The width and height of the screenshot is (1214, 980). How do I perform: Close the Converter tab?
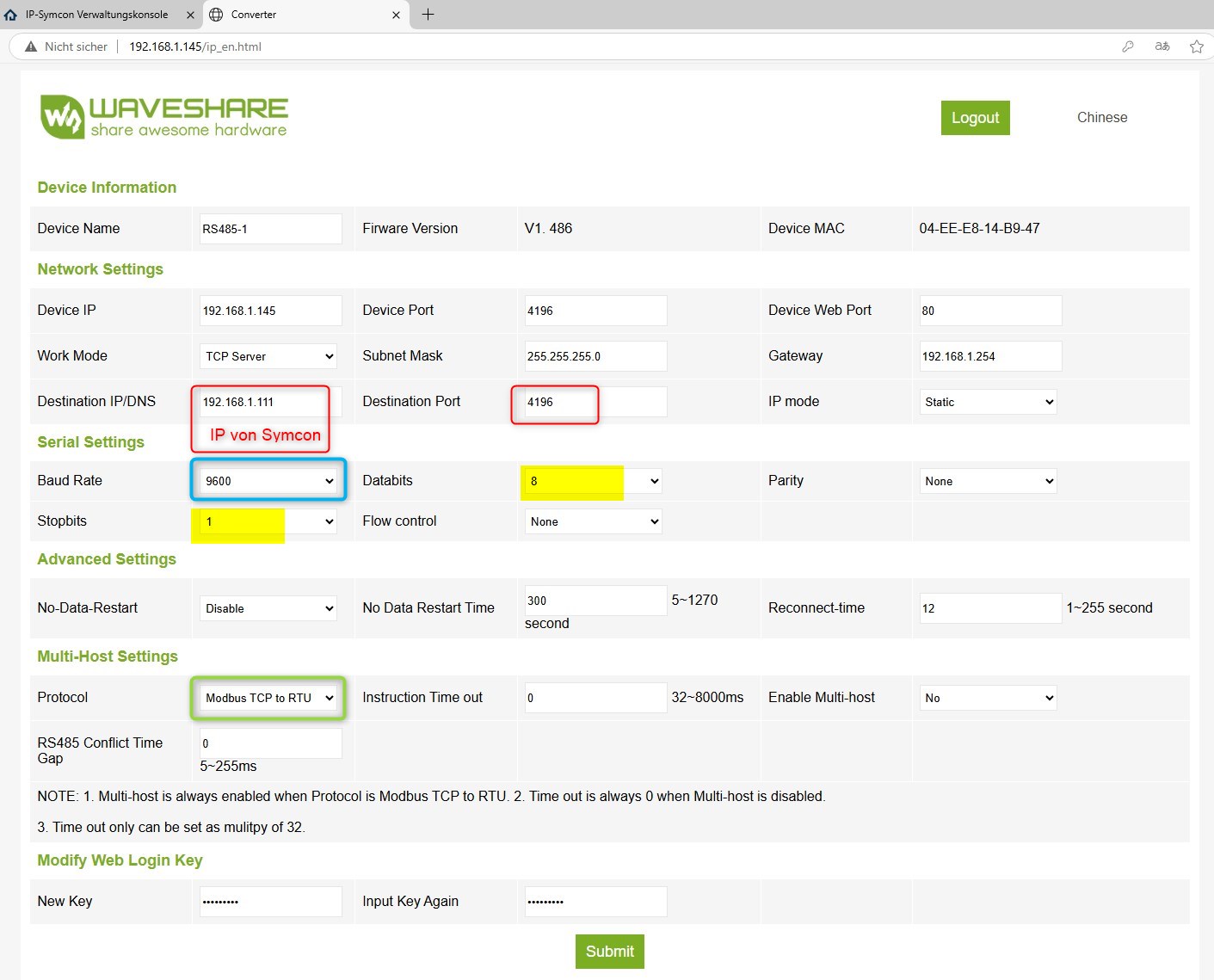[396, 15]
